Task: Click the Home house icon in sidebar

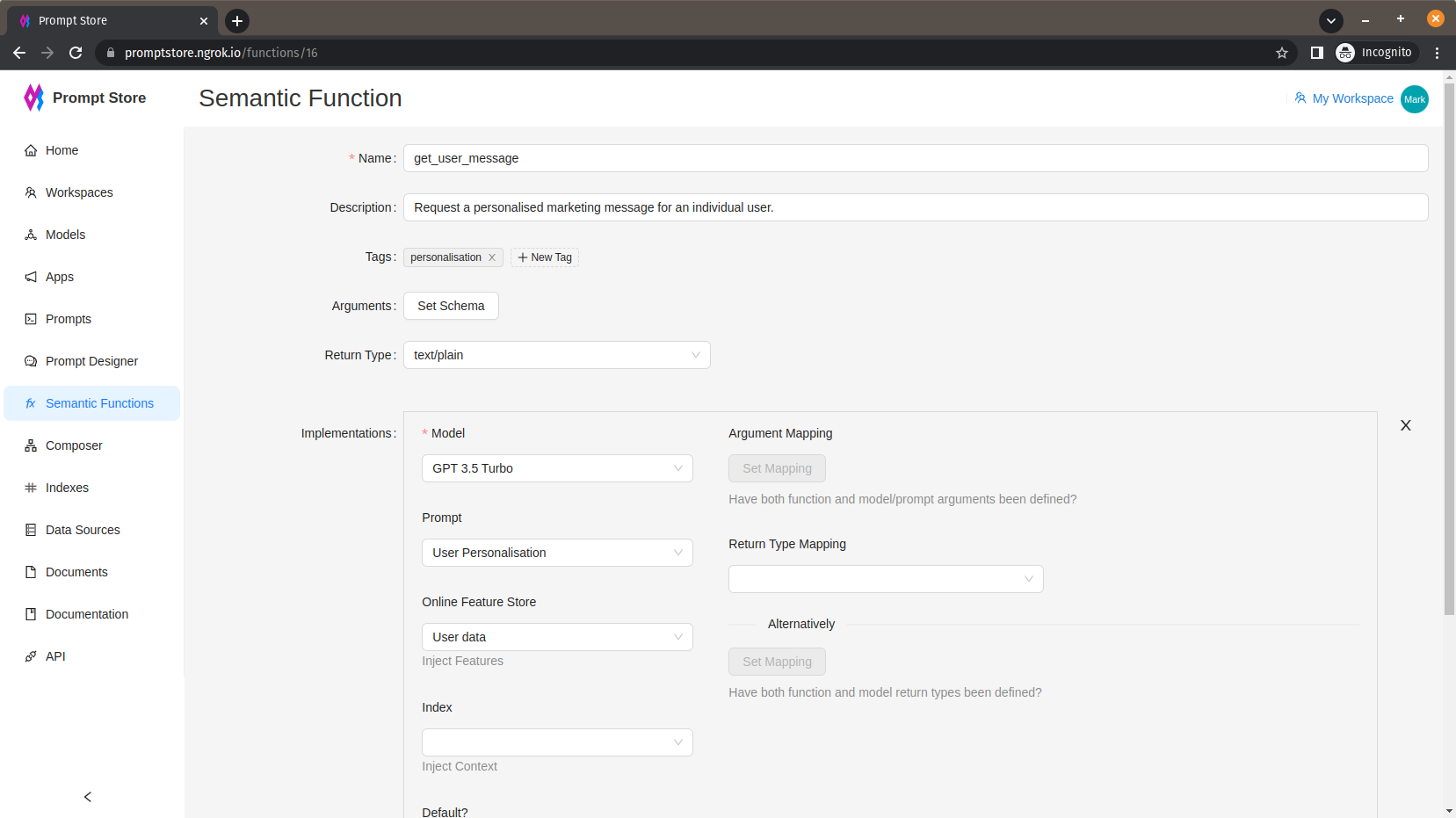Action: 31,150
